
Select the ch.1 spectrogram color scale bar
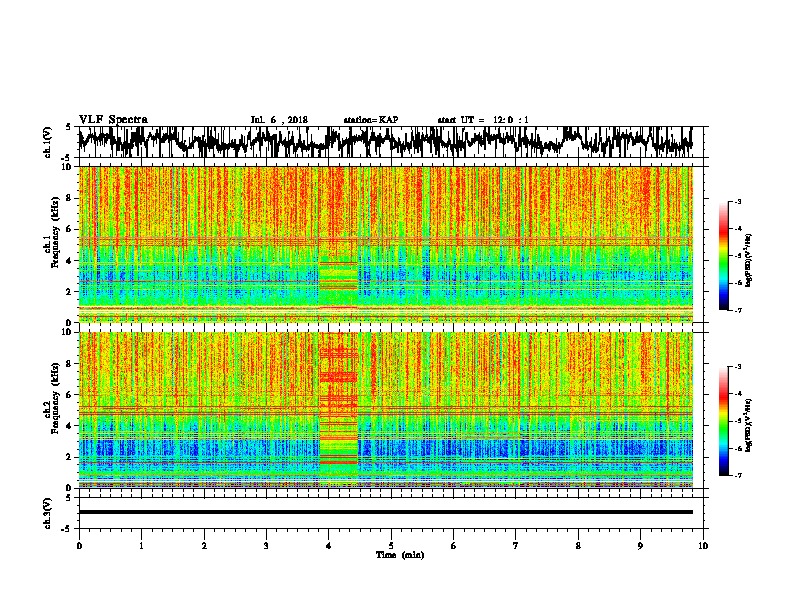pos(723,256)
